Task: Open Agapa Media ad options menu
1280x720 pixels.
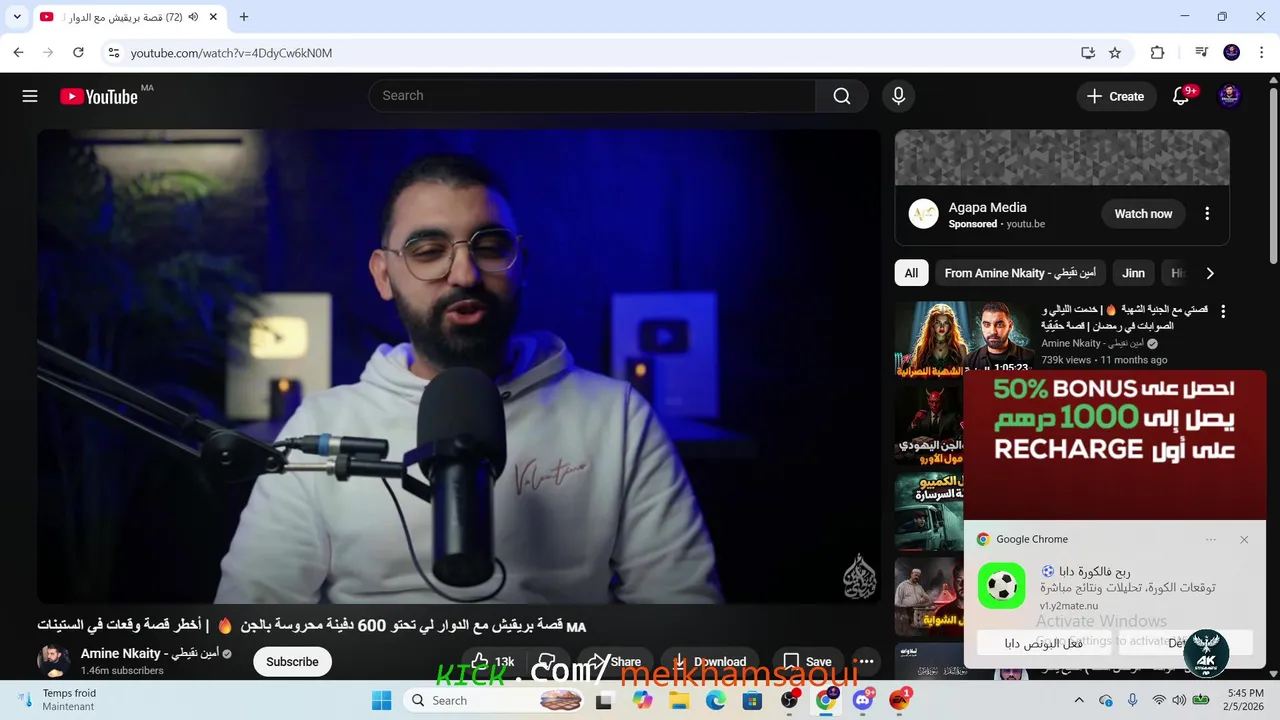Action: pos(1207,214)
